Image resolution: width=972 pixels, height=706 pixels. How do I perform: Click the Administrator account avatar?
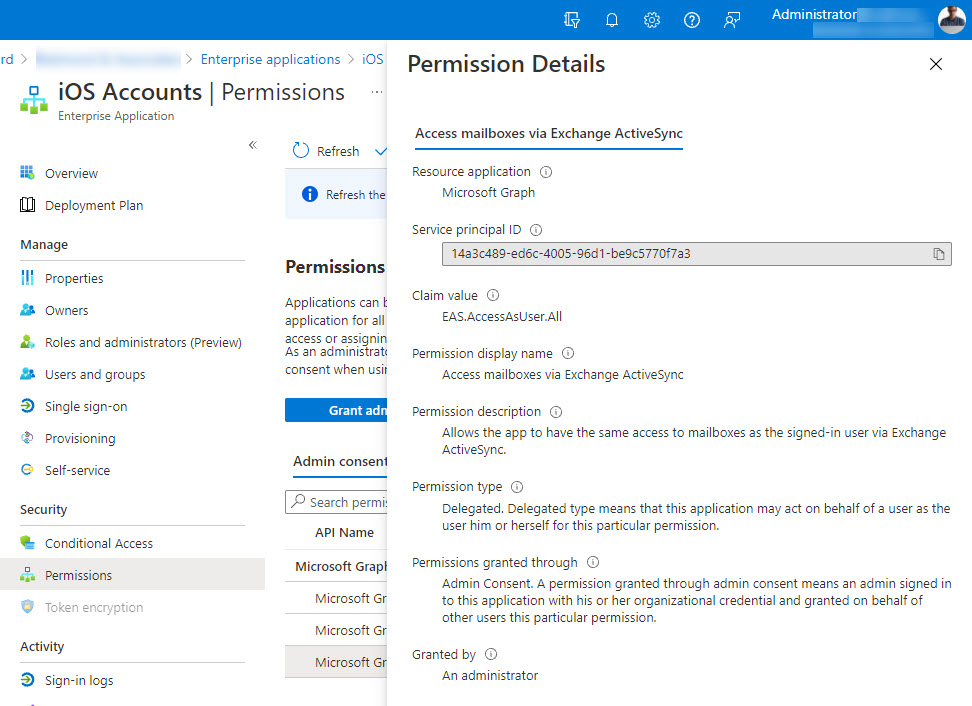point(952,19)
